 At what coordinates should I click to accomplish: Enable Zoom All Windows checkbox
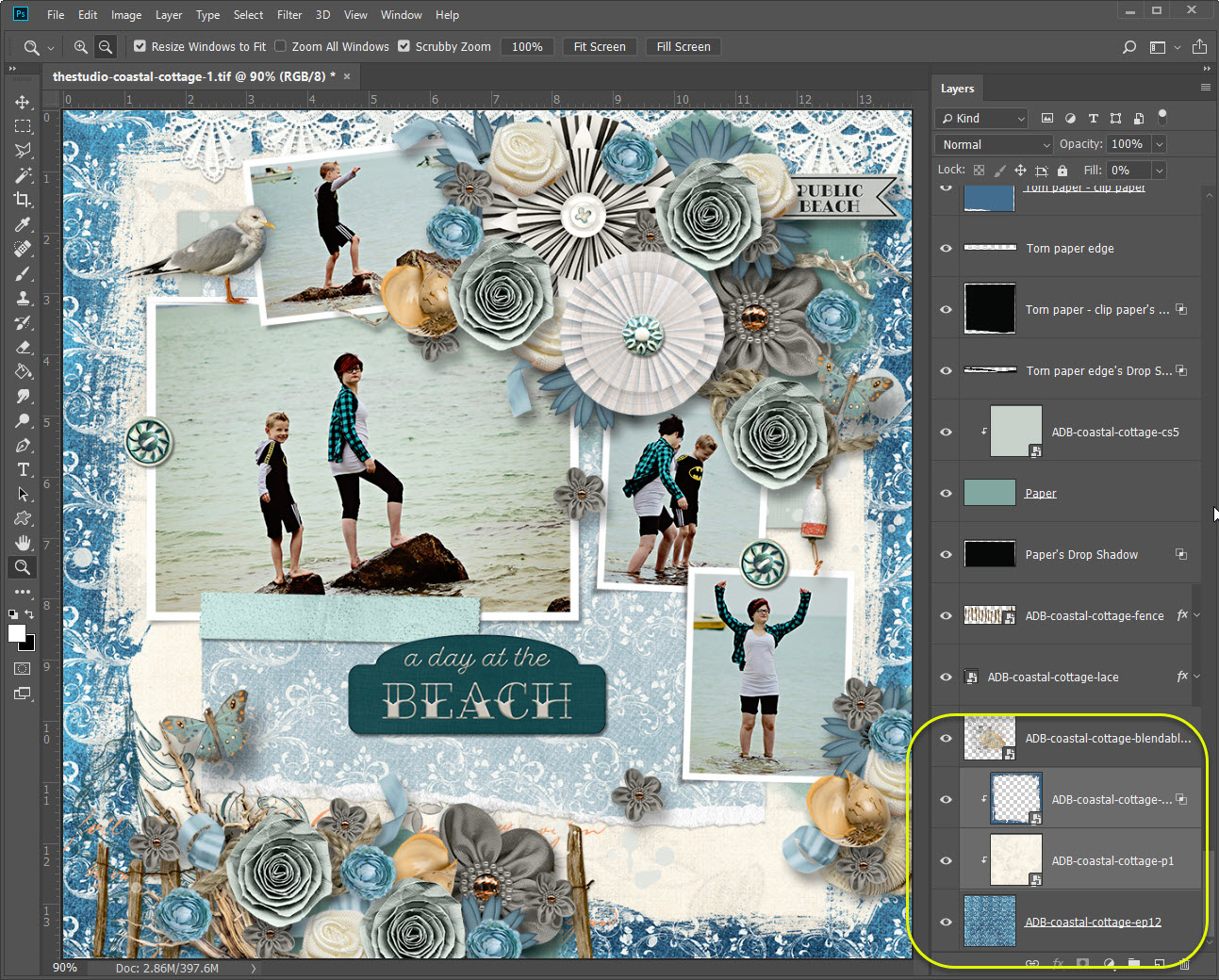tap(280, 46)
